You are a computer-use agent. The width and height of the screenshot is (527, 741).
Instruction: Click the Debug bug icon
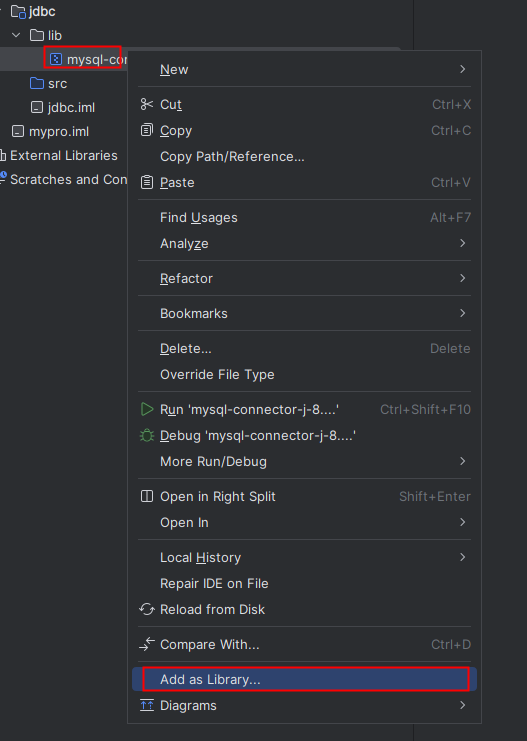coord(147,435)
